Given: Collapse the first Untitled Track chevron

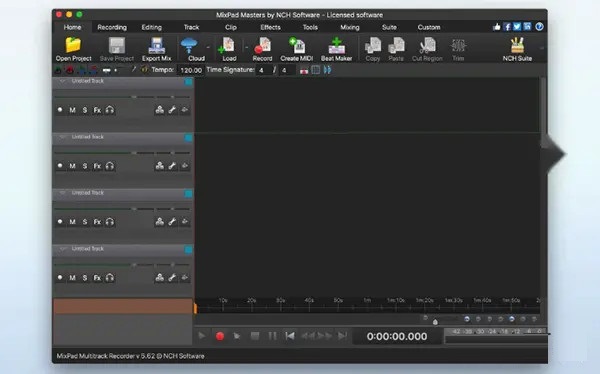Looking at the screenshot, I should (x=62, y=81).
